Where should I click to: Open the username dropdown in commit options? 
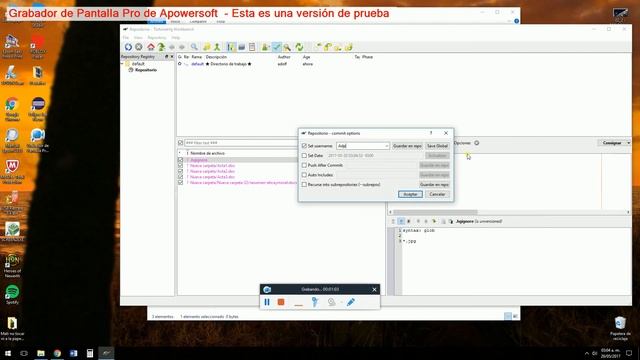click(386, 146)
